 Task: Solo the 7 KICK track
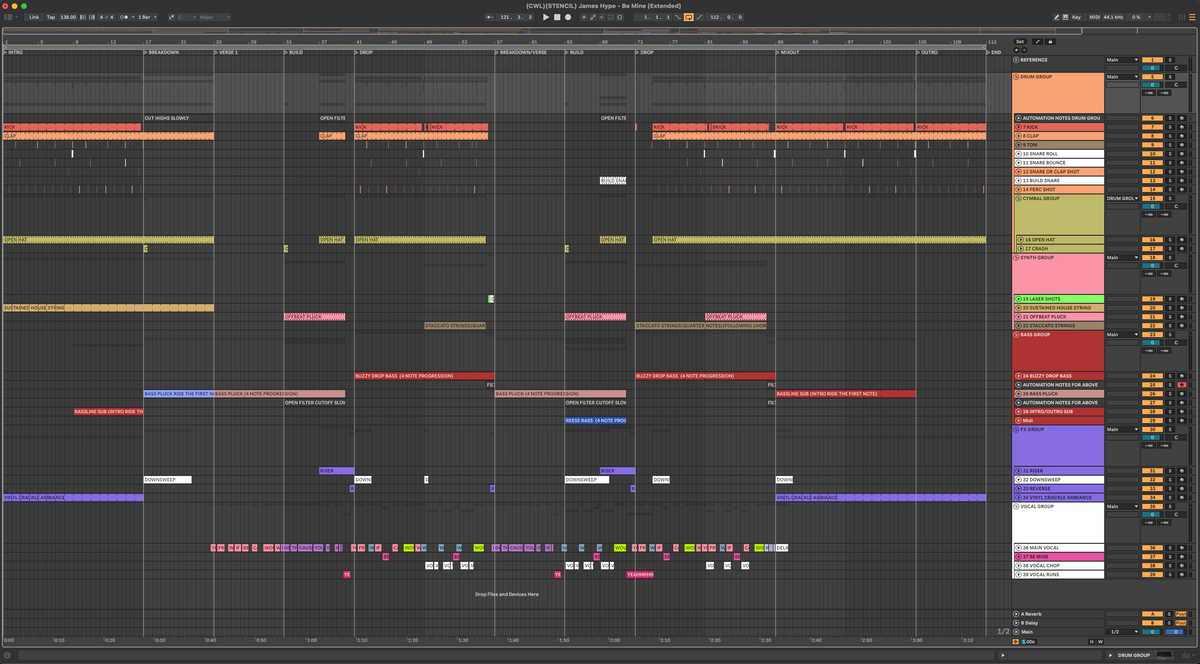pyautogui.click(x=1170, y=126)
